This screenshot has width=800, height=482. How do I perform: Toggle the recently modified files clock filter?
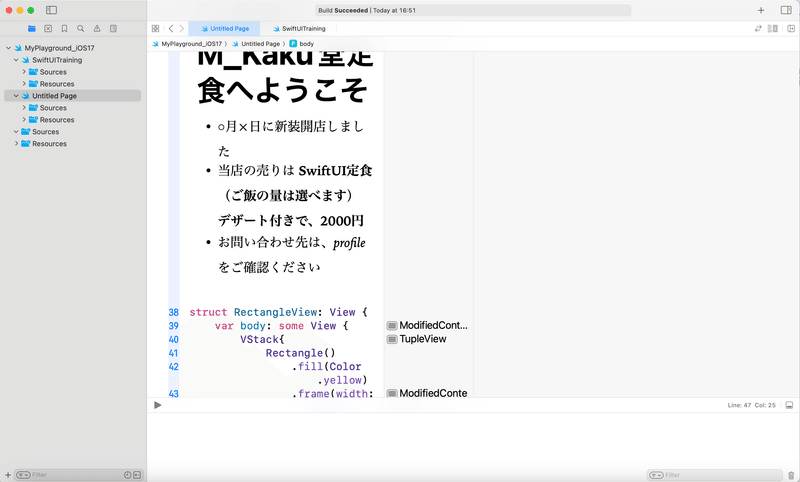[x=128, y=475]
